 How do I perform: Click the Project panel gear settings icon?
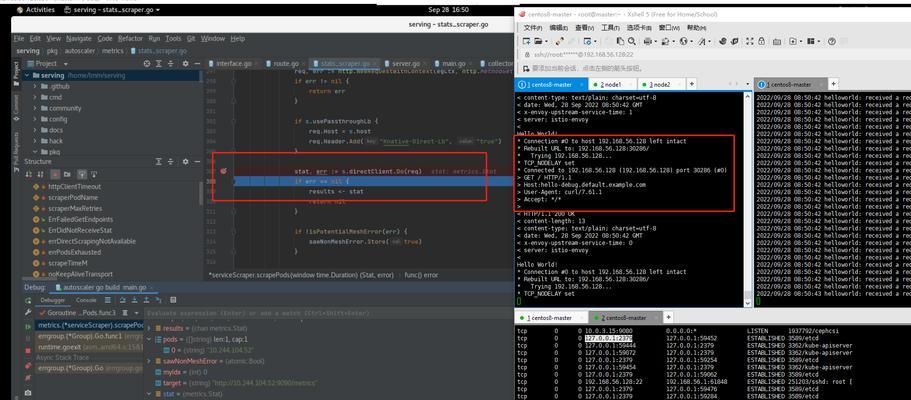coord(185,63)
